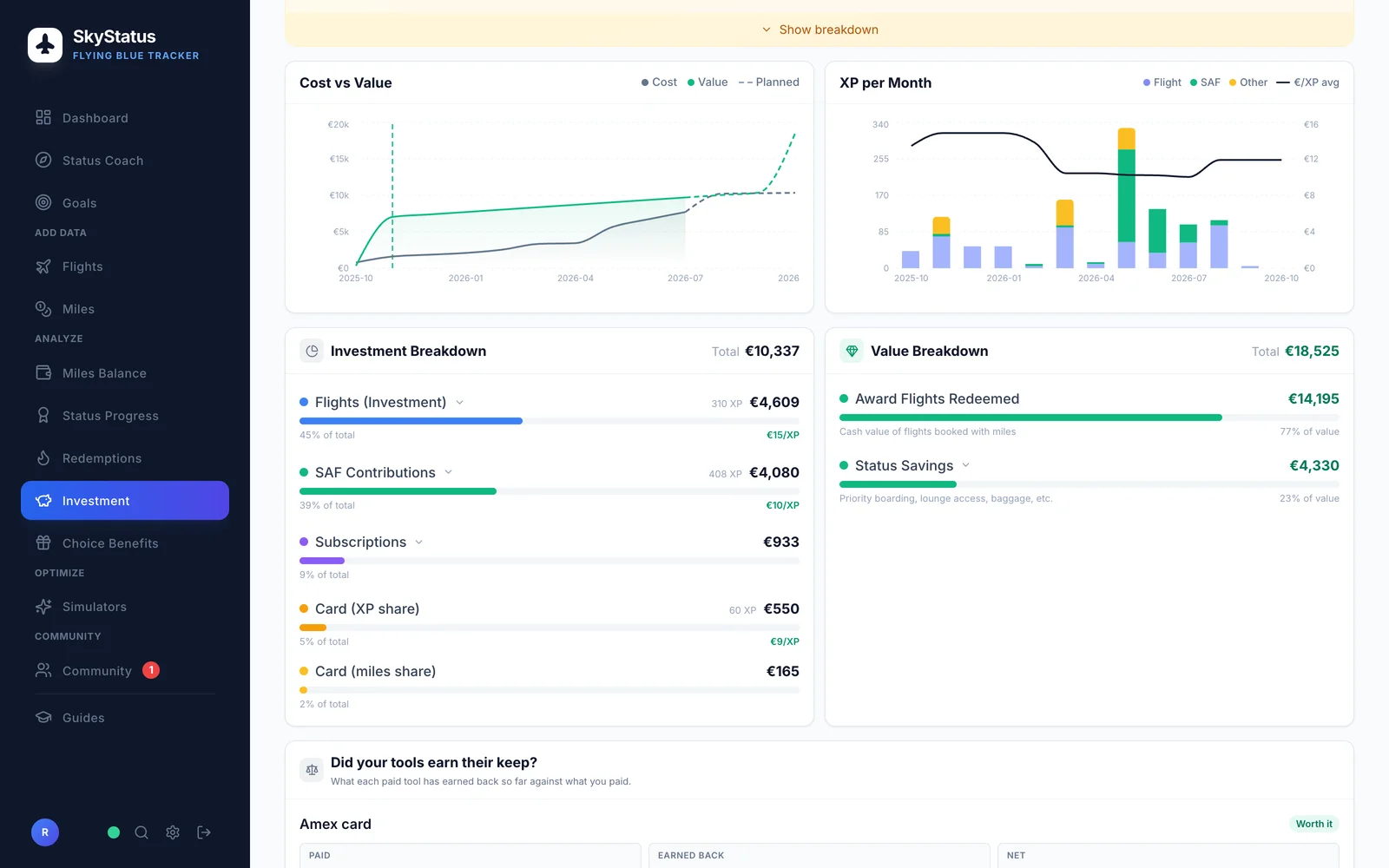Click the Status Savings green progress bar
1389x868 pixels.
pyautogui.click(x=898, y=484)
